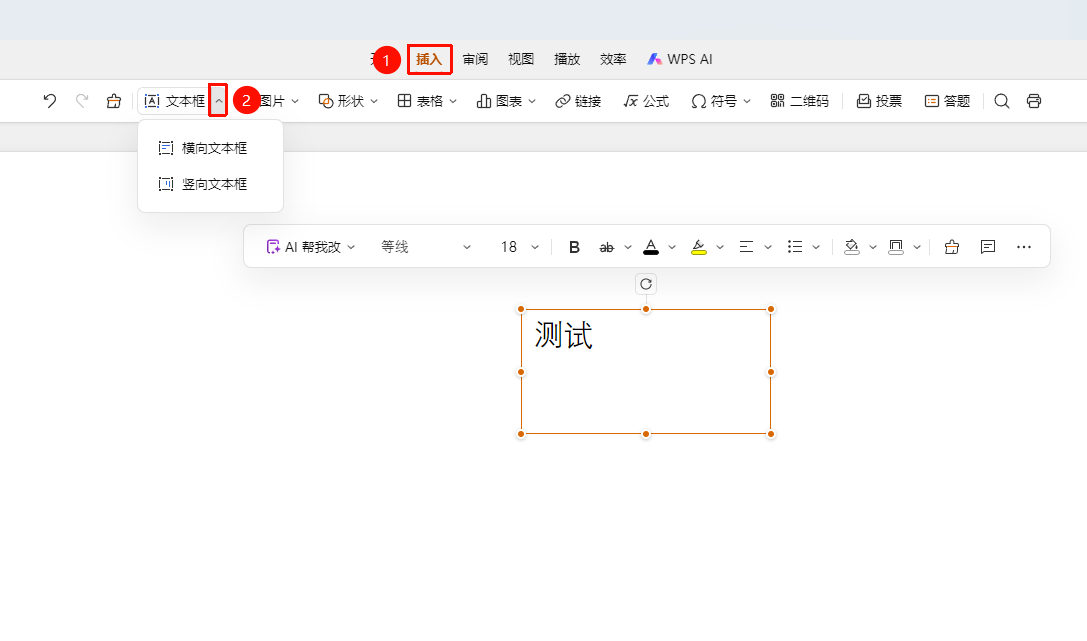Click the 文本框 text box button
The image size is (1087, 641).
pos(175,101)
